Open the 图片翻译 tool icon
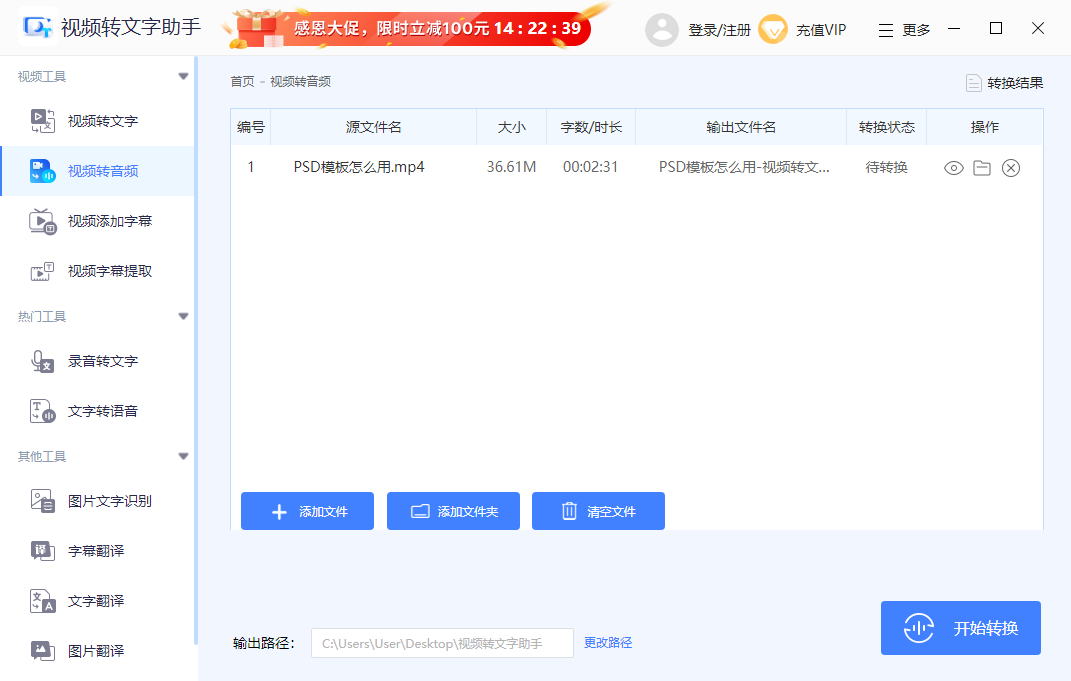Viewport: 1071px width, 681px height. (x=42, y=651)
